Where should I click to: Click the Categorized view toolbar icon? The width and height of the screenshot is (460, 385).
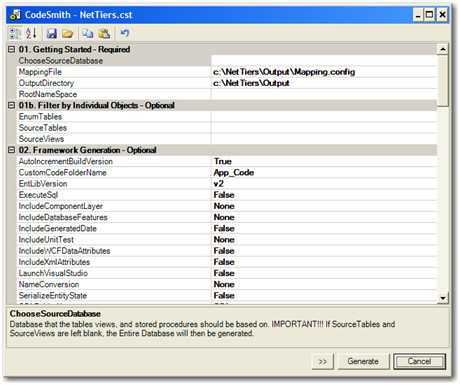coord(14,33)
